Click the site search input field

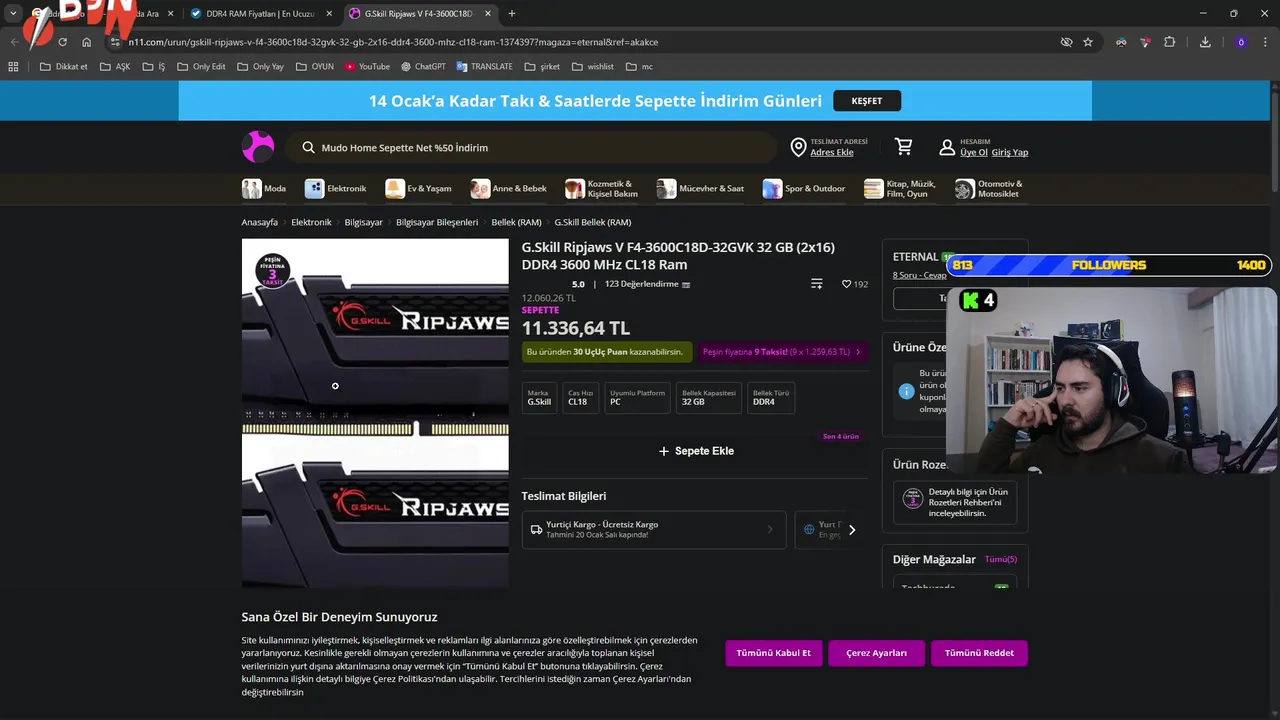tap(530, 147)
